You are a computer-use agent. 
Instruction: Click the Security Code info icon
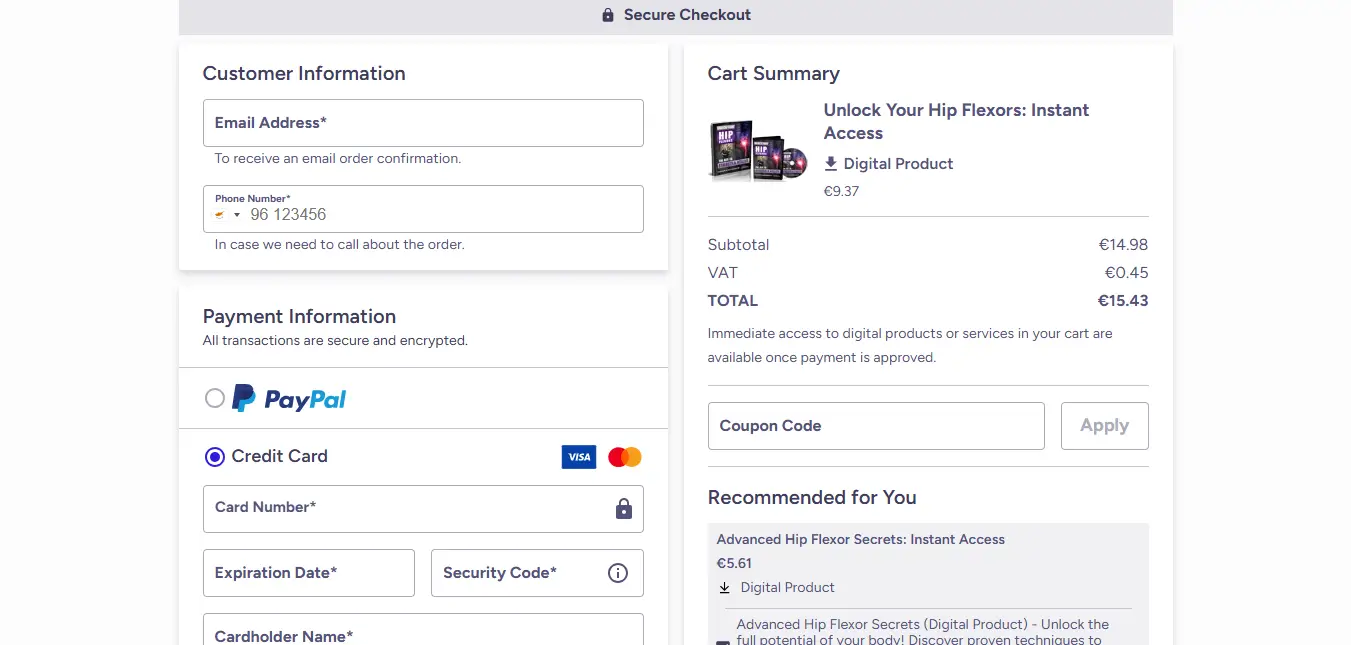[618, 573]
